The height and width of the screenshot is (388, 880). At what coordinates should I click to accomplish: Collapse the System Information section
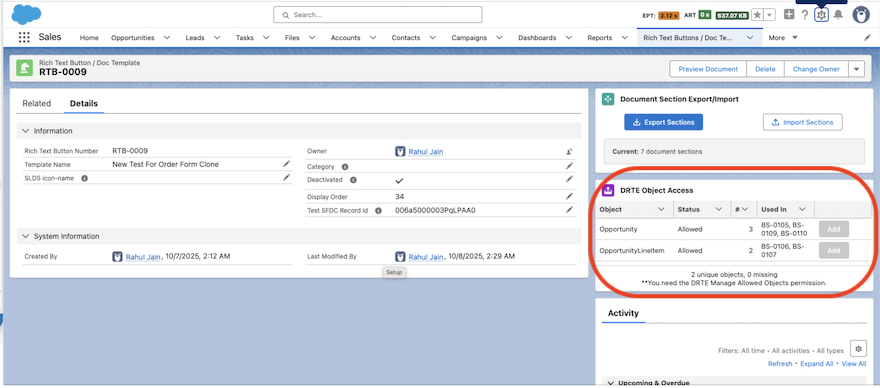[25, 236]
